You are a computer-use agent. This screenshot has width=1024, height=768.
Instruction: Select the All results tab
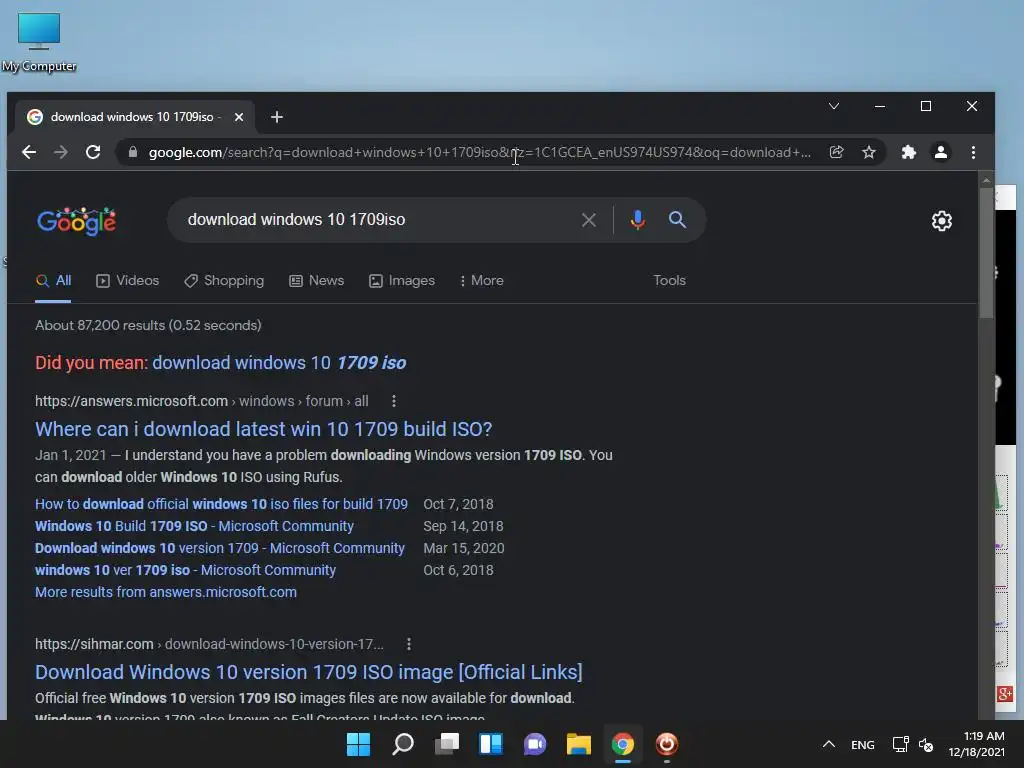[x=53, y=281]
